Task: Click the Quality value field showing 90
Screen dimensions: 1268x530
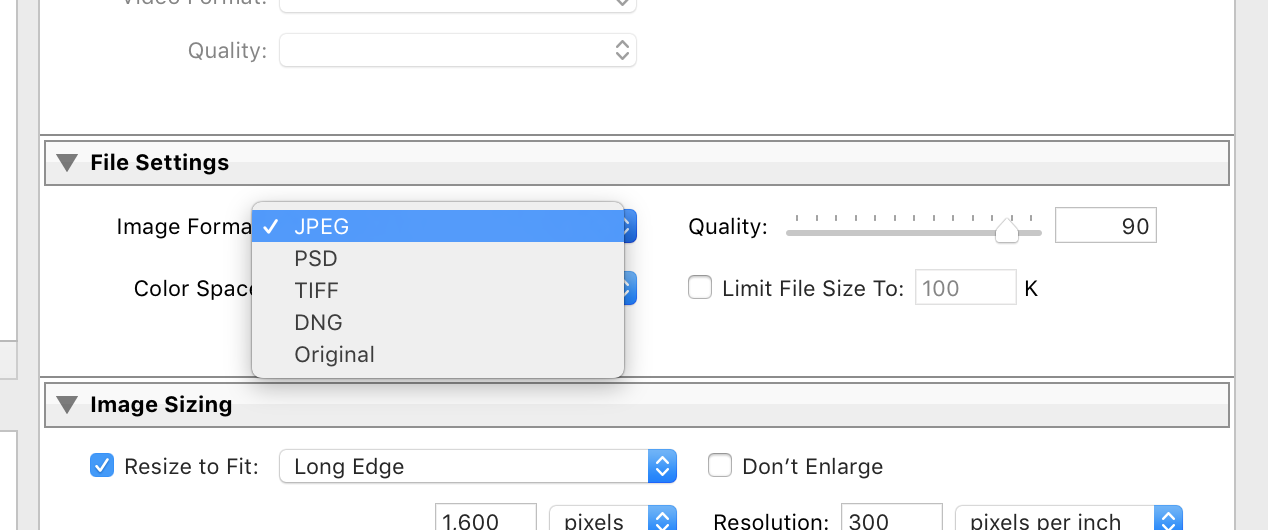Action: (x=1106, y=226)
